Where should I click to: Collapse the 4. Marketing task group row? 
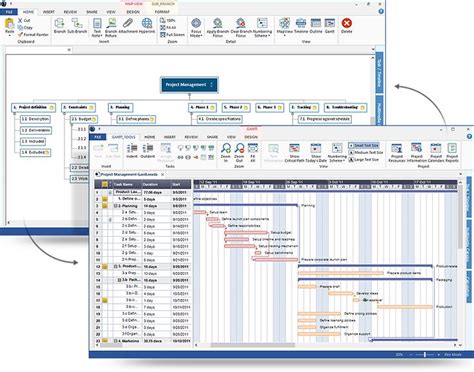point(116,341)
